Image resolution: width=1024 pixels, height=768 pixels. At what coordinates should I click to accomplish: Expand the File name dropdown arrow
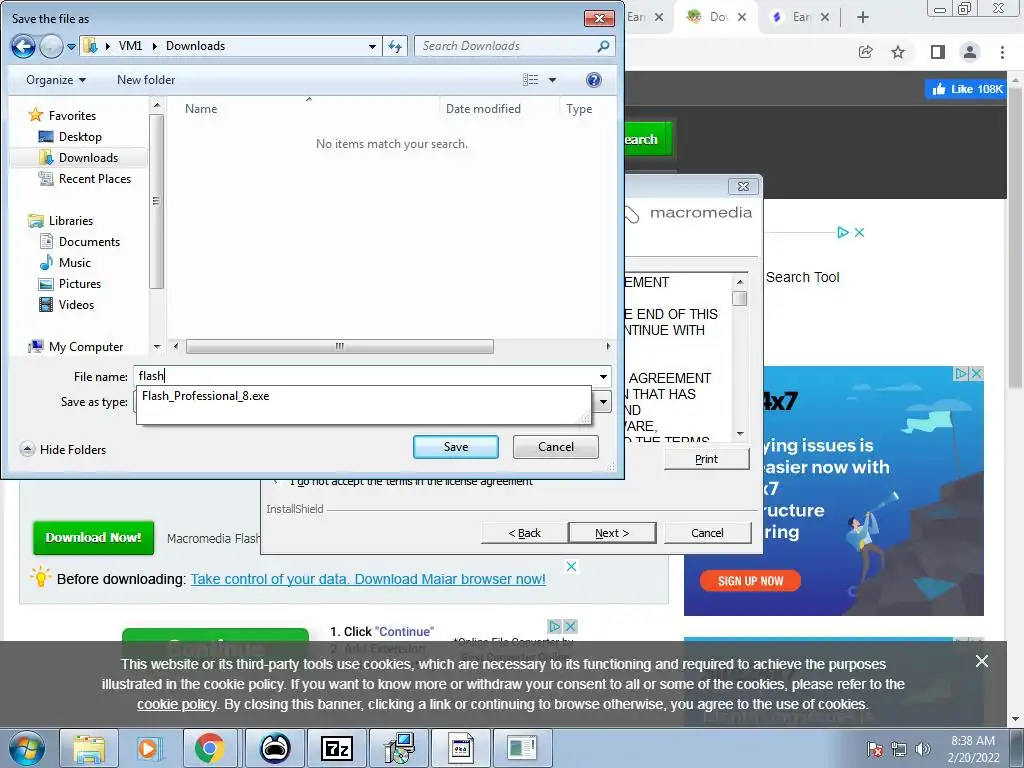tap(603, 376)
